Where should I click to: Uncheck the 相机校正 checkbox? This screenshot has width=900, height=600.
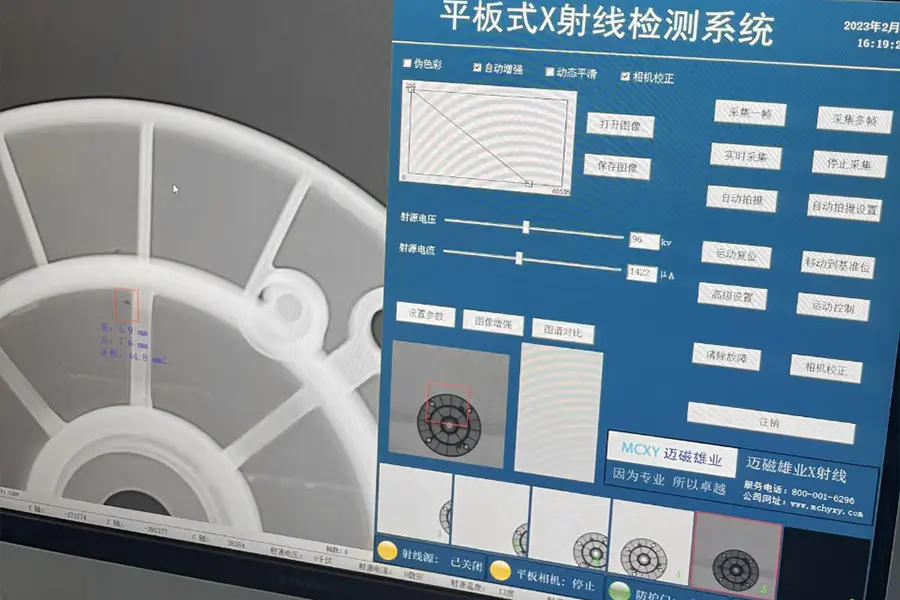click(x=625, y=76)
